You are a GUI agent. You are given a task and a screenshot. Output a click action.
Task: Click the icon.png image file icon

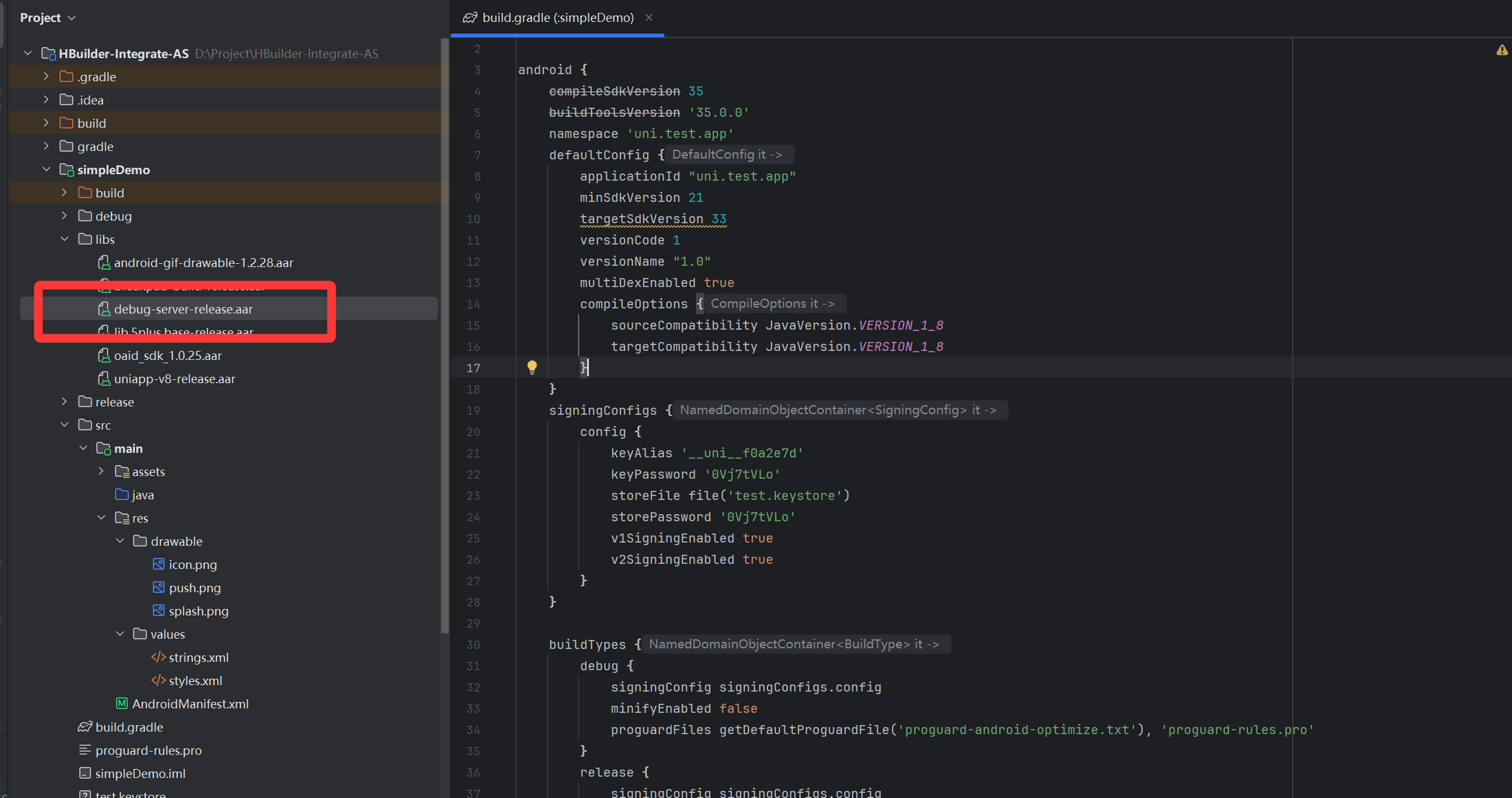point(158,564)
